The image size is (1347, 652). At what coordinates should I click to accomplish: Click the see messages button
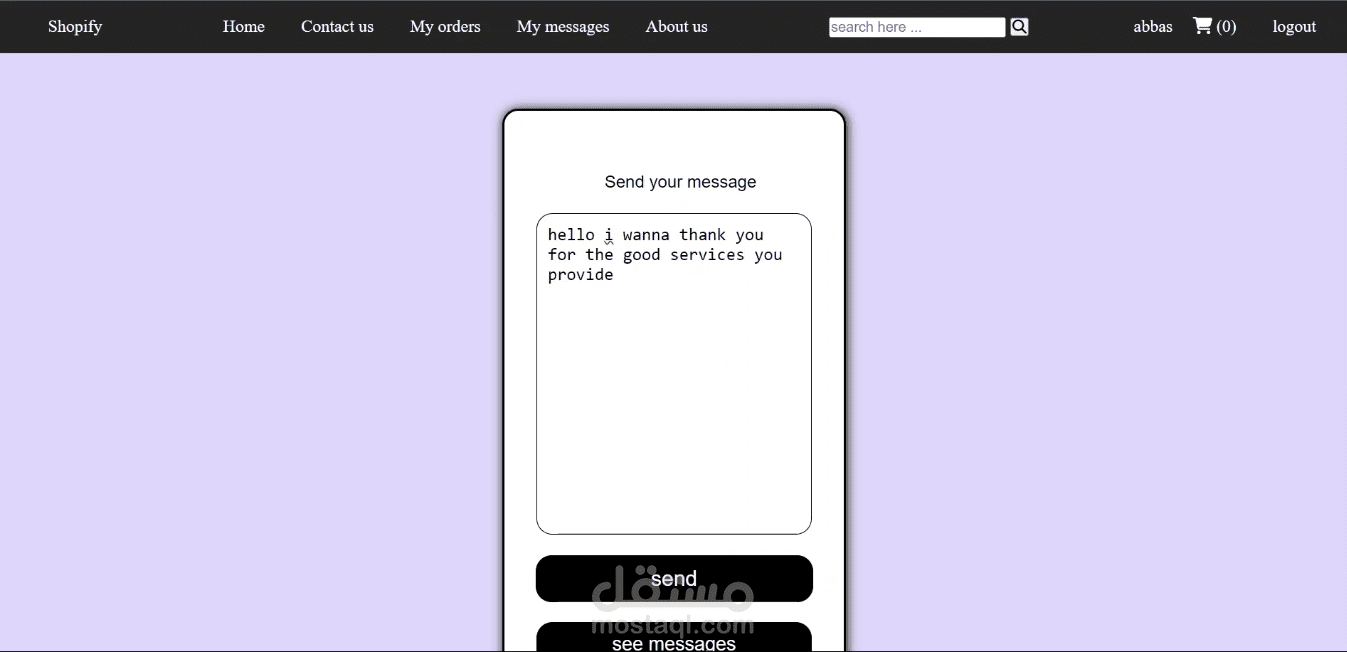pyautogui.click(x=674, y=638)
